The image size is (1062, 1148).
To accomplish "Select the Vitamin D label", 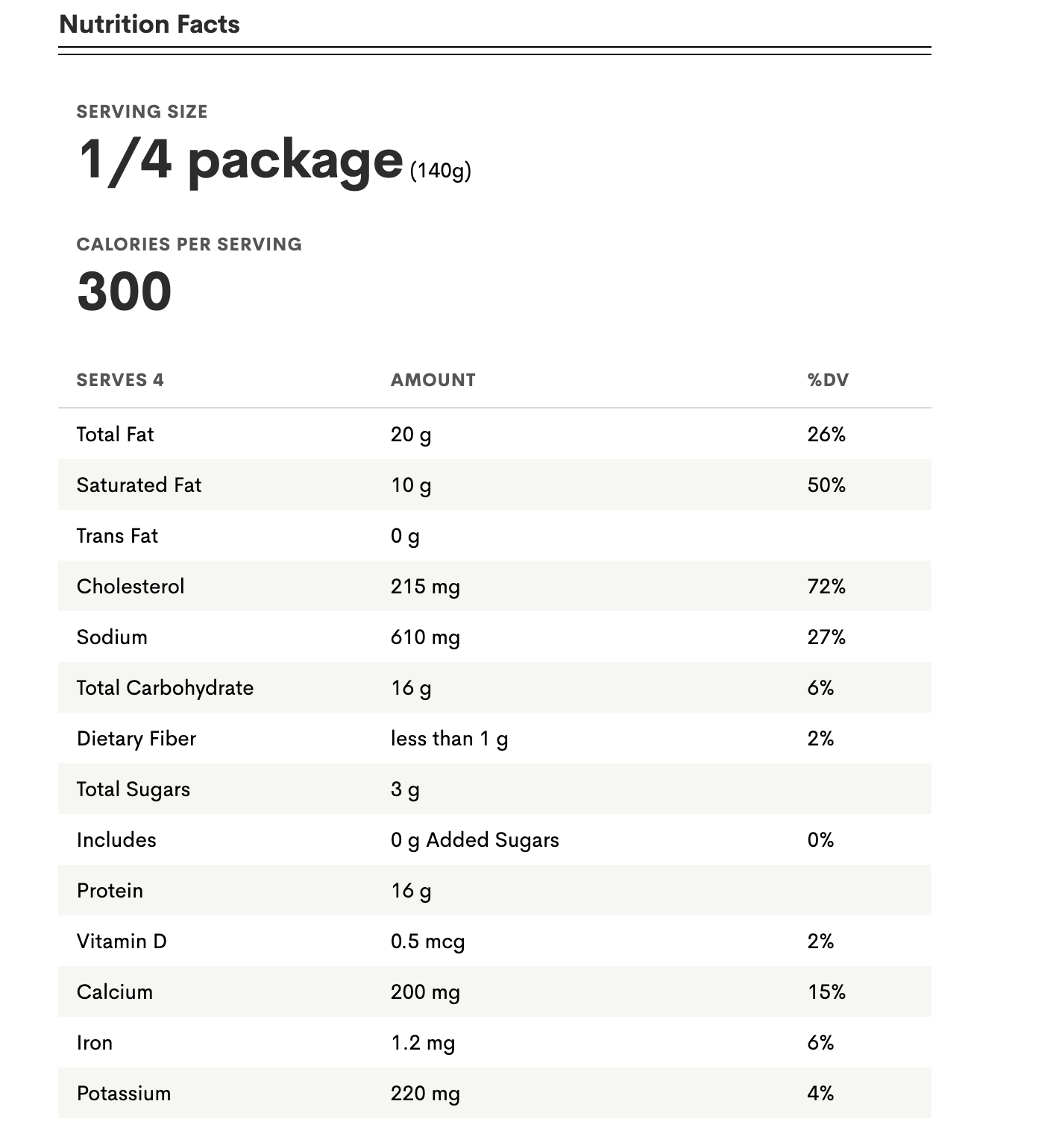I will coord(122,942).
